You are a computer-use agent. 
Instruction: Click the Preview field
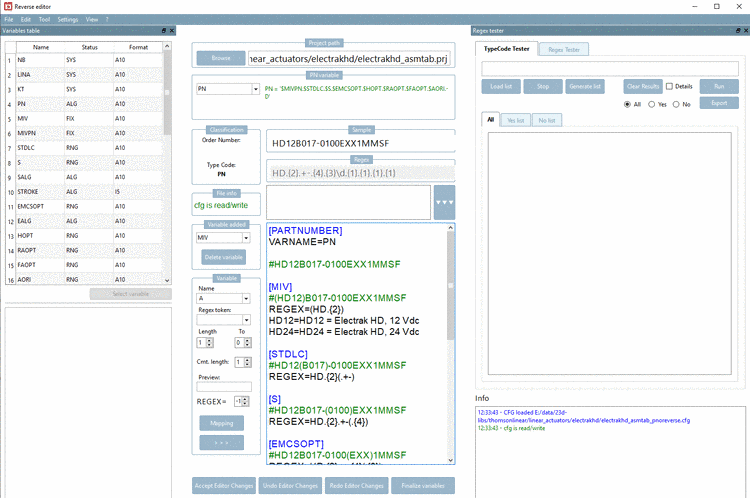pyautogui.click(x=224, y=387)
